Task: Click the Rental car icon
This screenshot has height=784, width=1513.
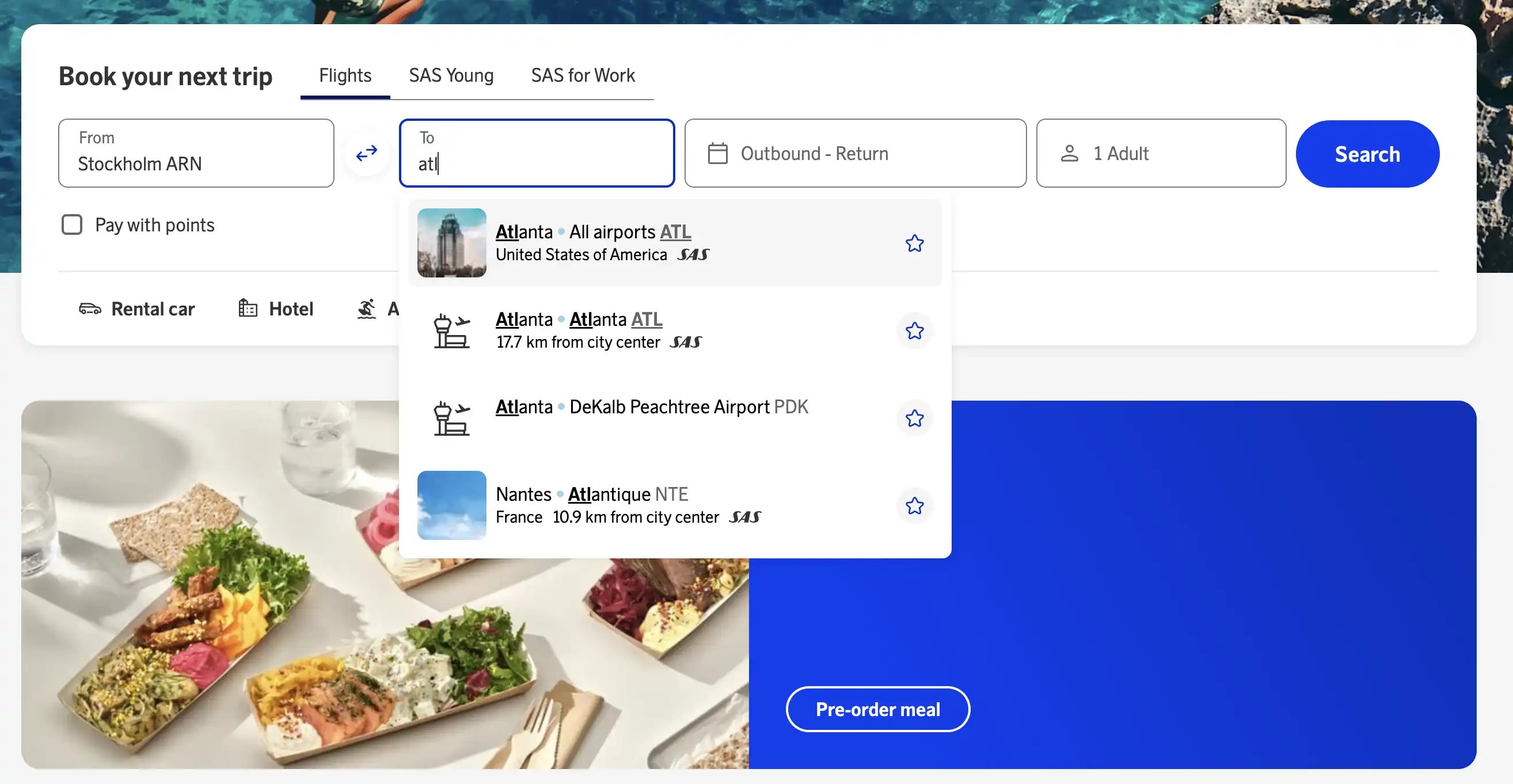Action: [x=90, y=309]
